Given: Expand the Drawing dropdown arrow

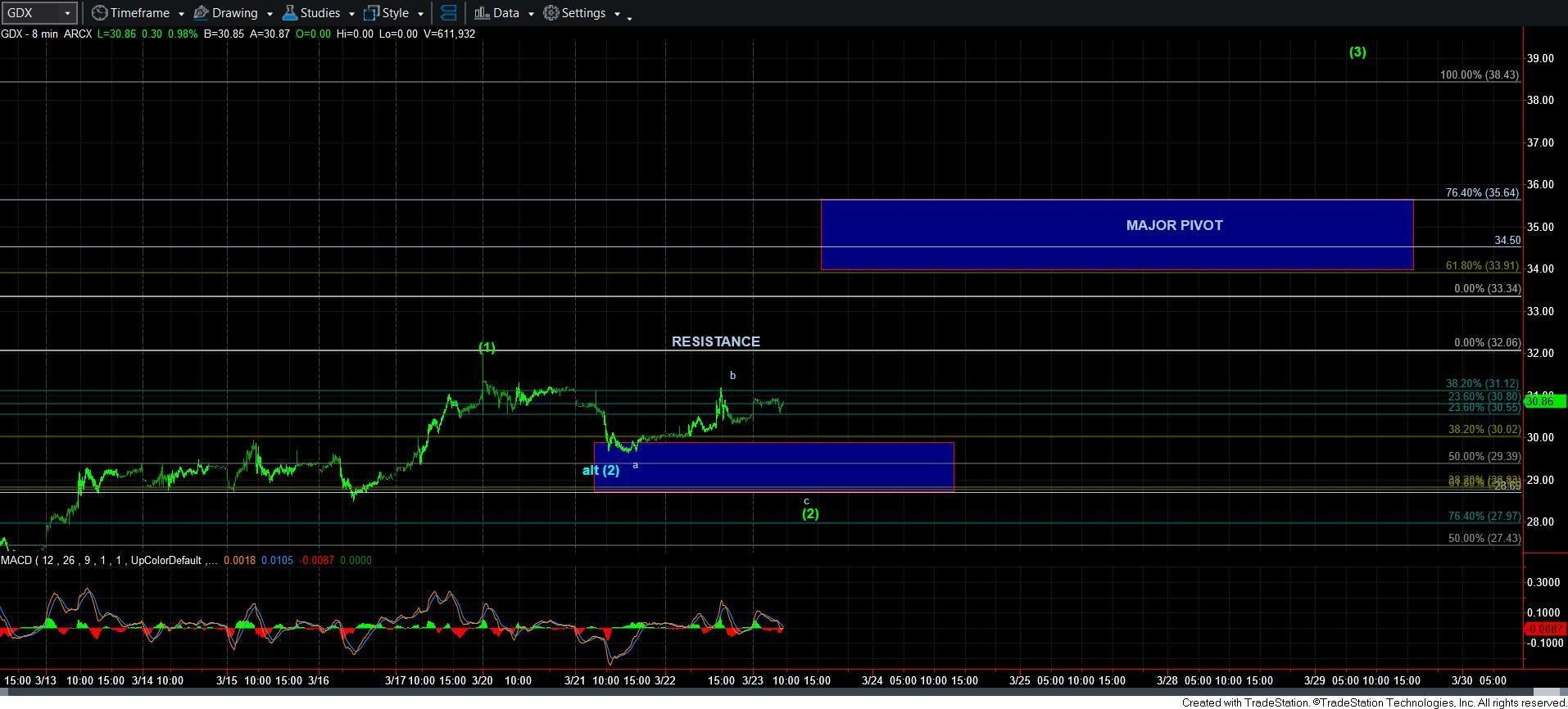Looking at the screenshot, I should [269, 14].
